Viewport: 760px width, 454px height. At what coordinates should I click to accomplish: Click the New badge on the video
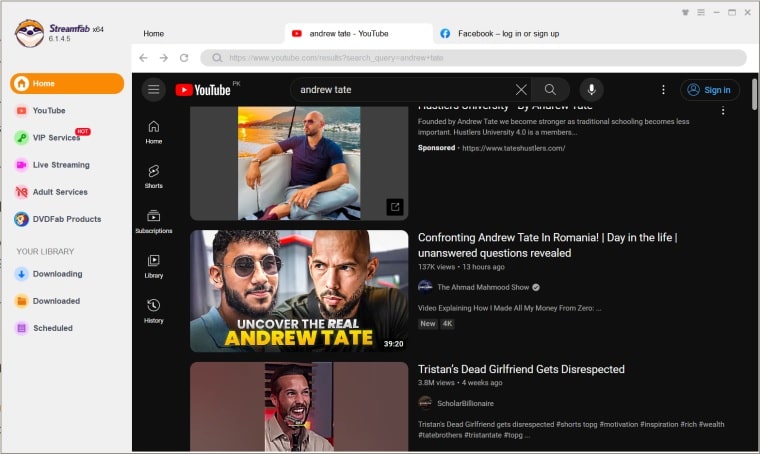[x=428, y=324]
